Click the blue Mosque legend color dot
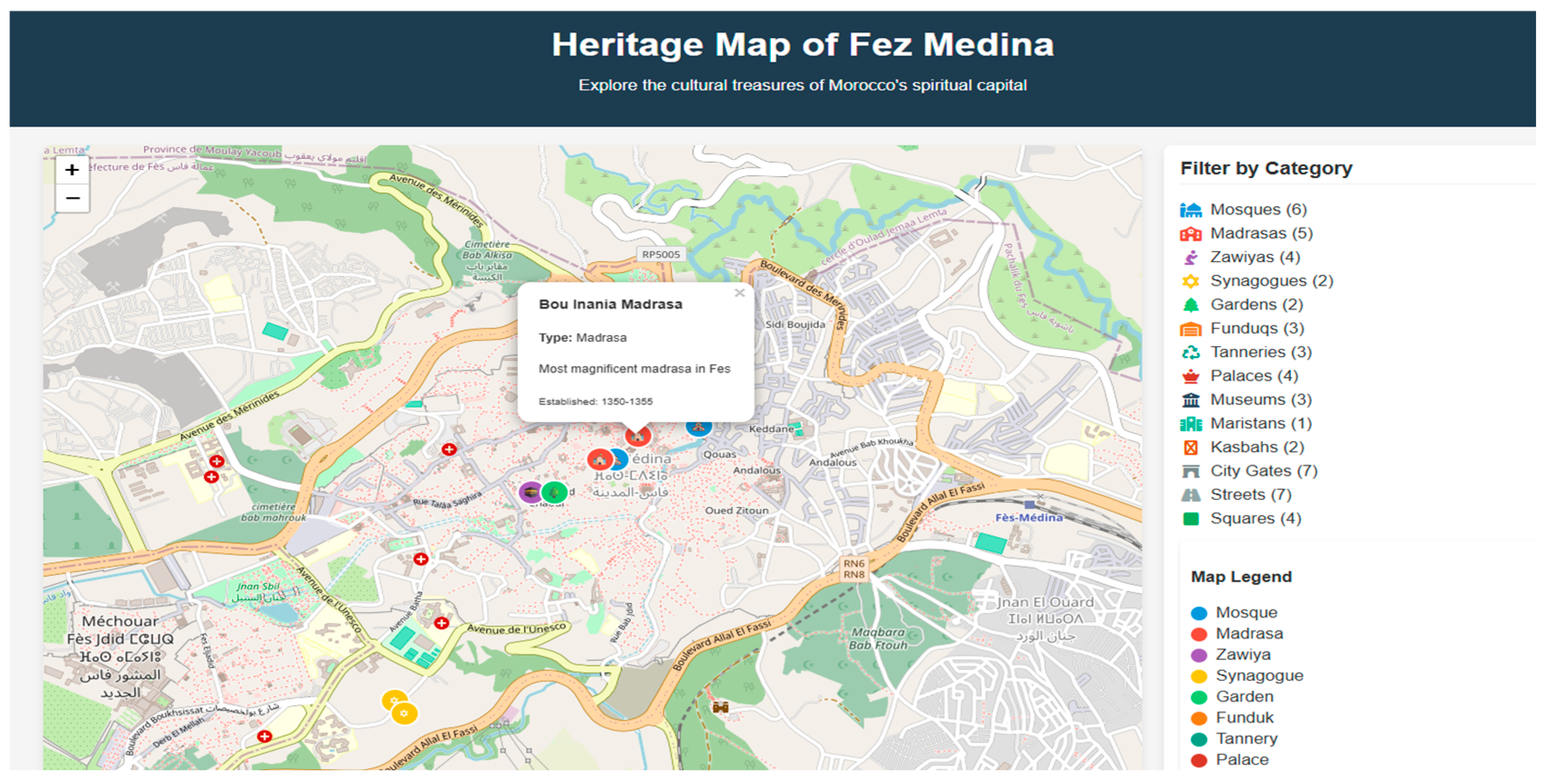This screenshot has height=784, width=1546. (1198, 613)
